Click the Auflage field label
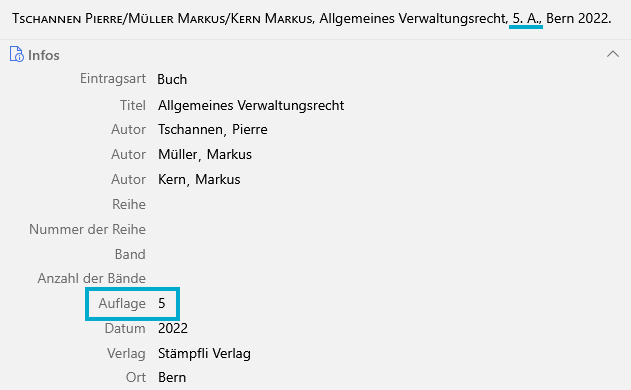This screenshot has width=631, height=390. coord(122,303)
